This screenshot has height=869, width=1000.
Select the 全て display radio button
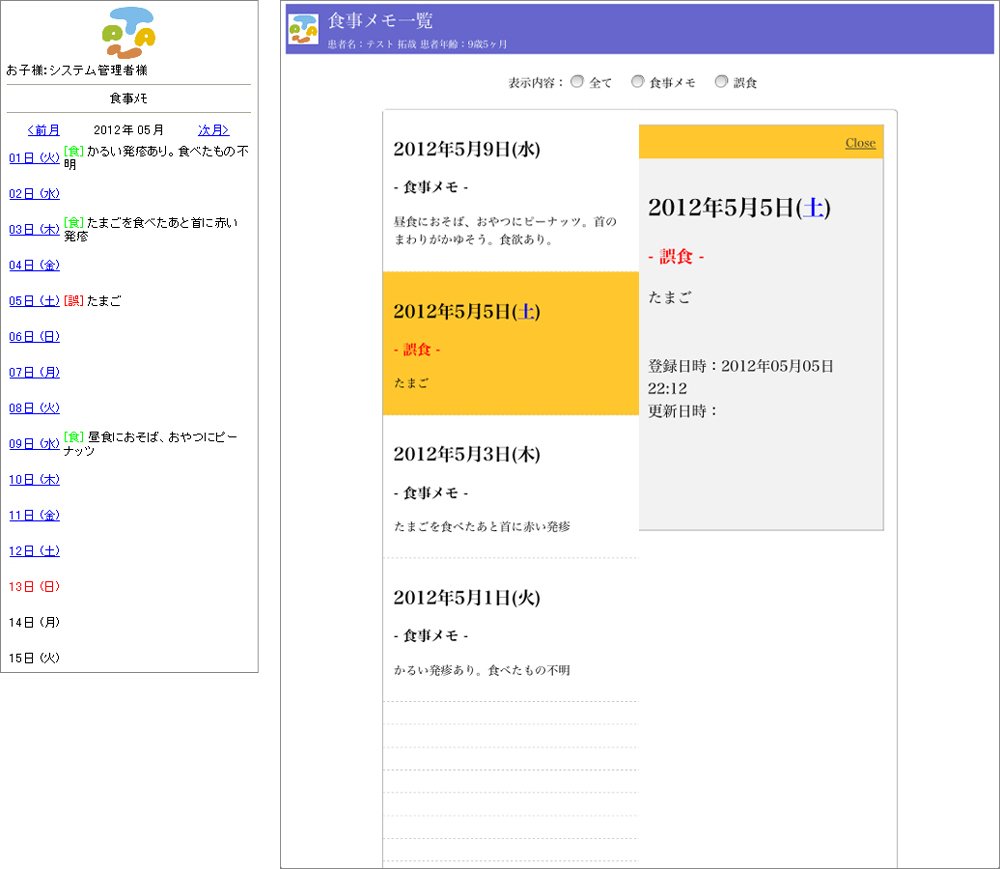point(577,82)
